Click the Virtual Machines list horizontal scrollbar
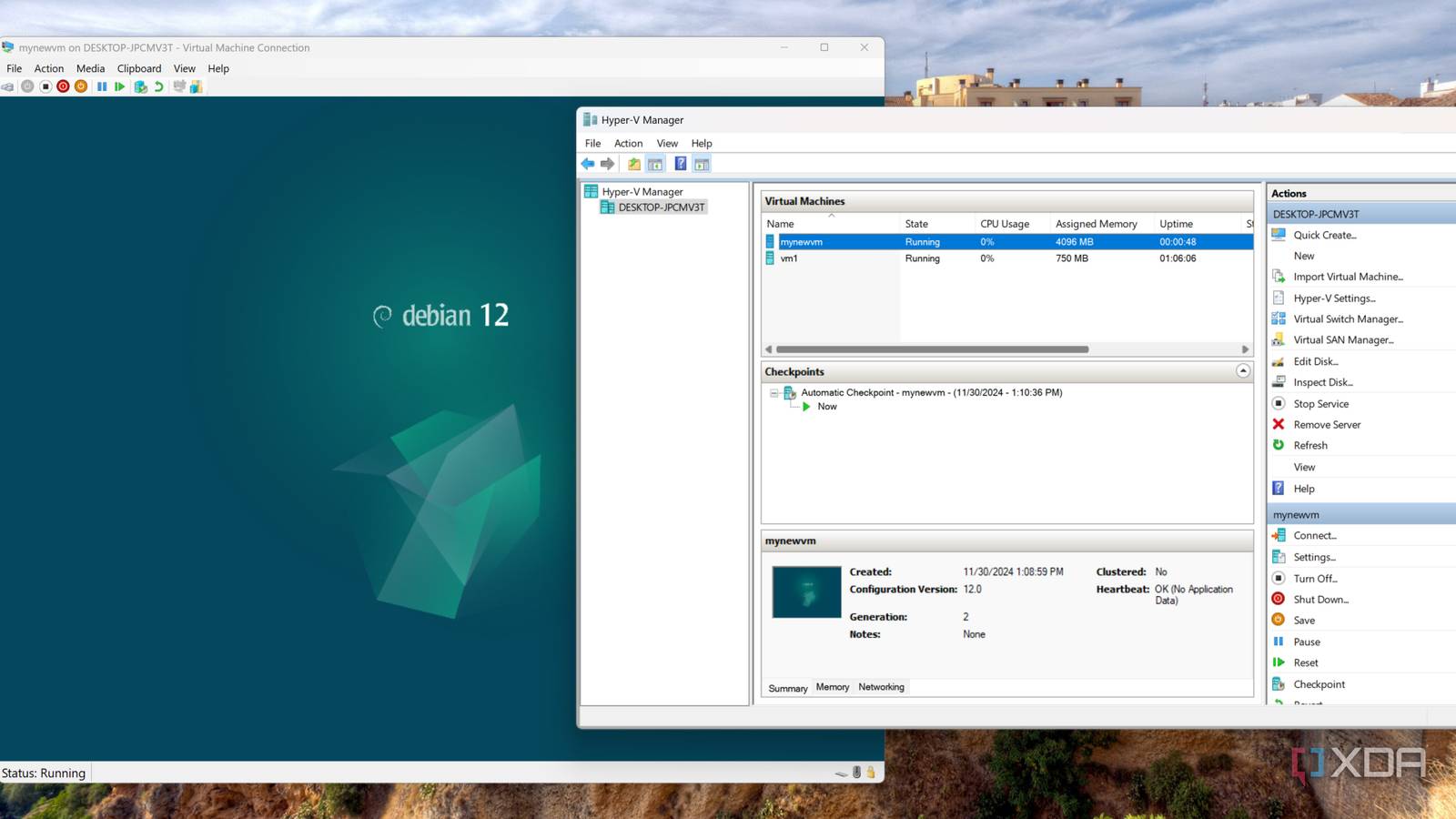Image resolution: width=1456 pixels, height=819 pixels. click(x=932, y=349)
